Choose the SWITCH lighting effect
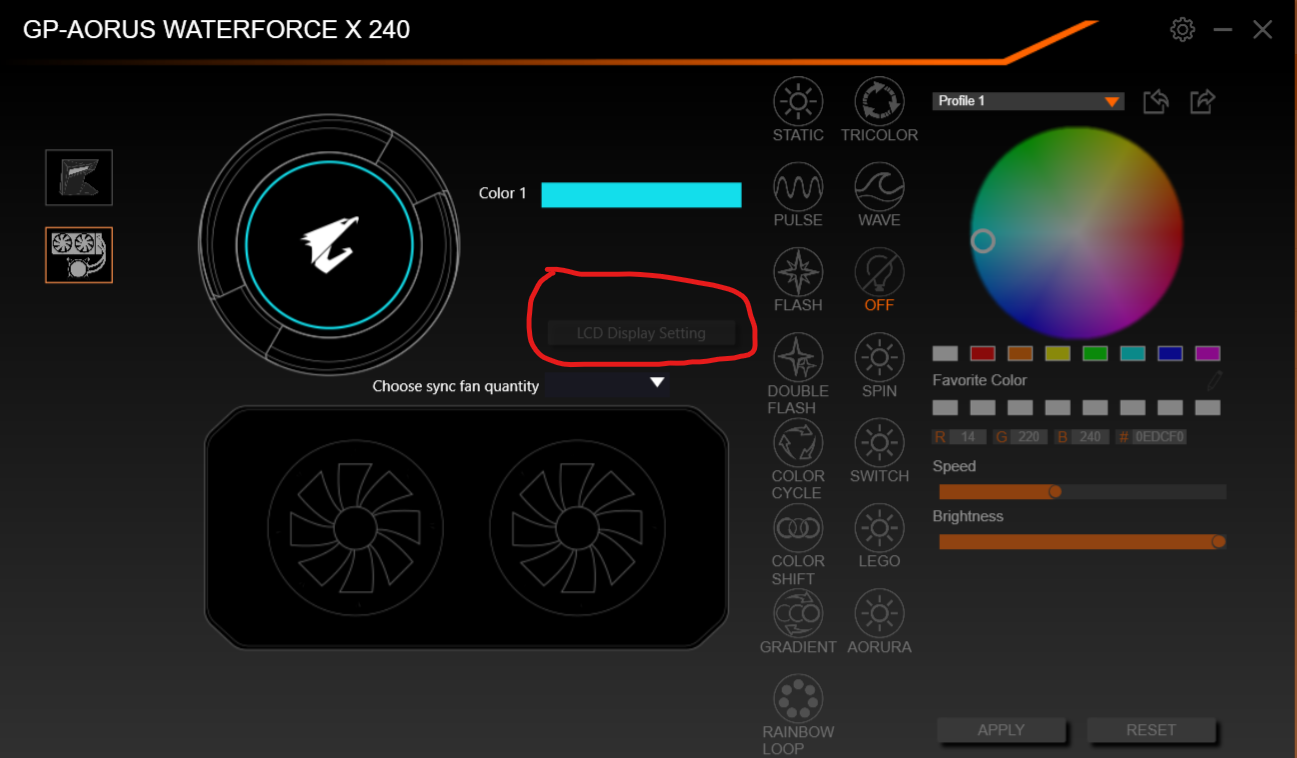The width and height of the screenshot is (1297, 758). pyautogui.click(x=879, y=443)
